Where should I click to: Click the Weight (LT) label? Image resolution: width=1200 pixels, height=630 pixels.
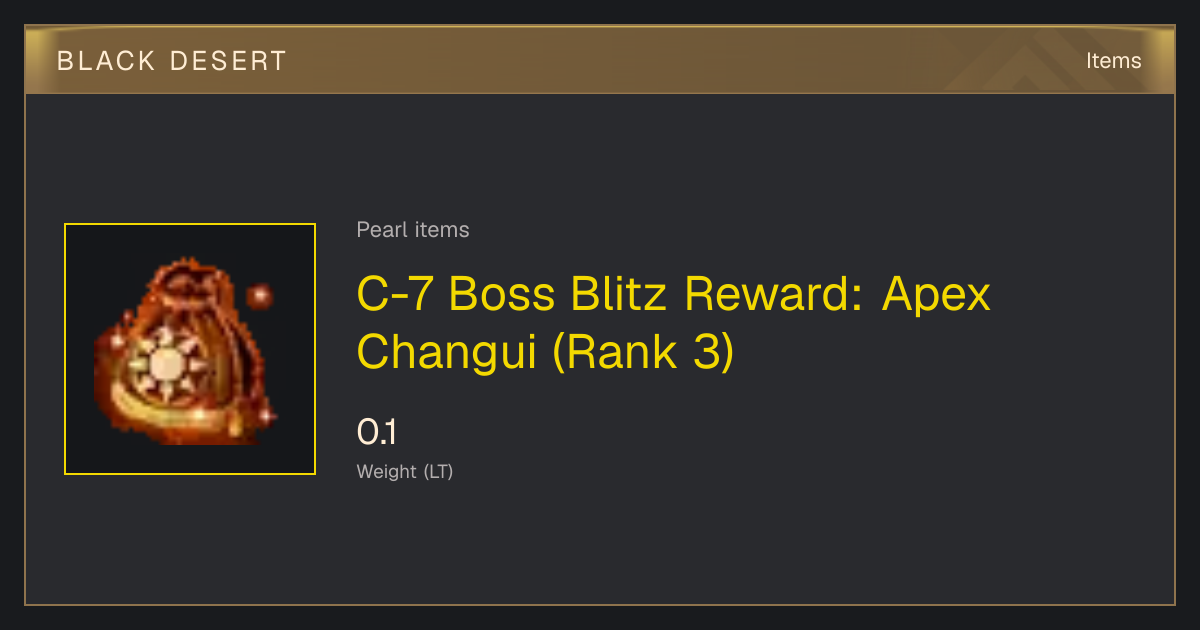pos(405,471)
